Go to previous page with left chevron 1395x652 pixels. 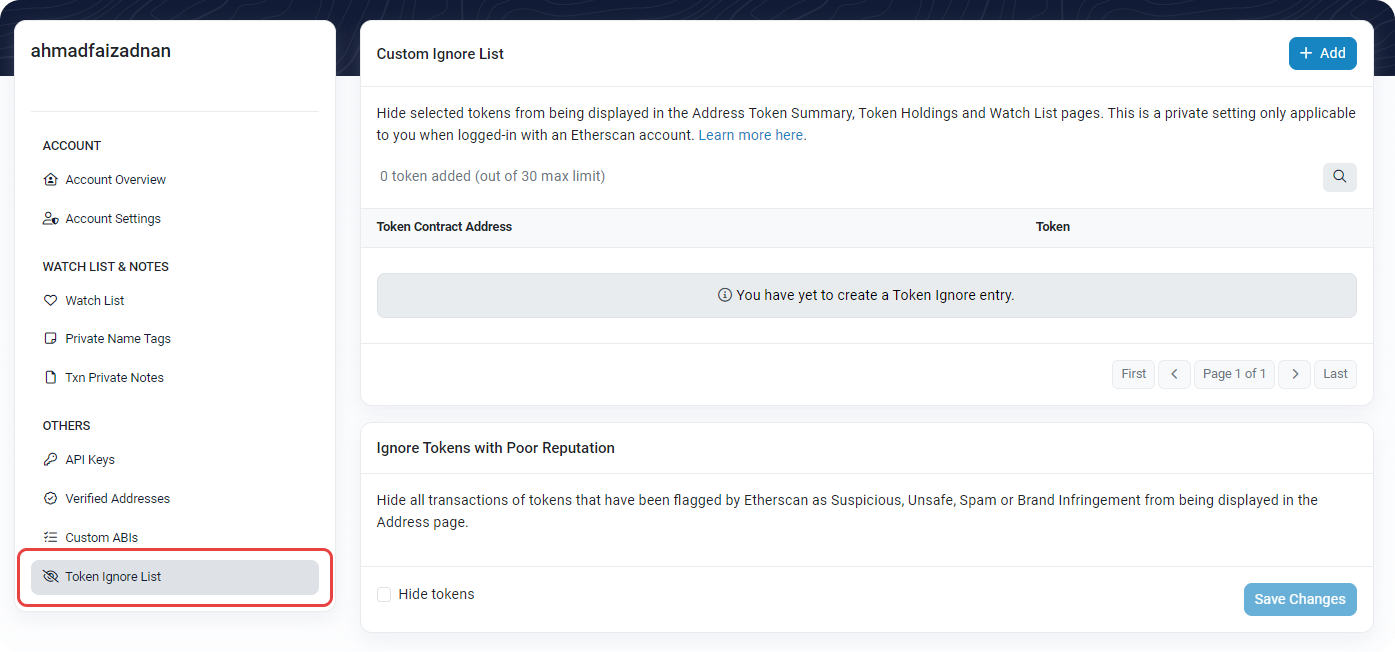pyautogui.click(x=1174, y=374)
